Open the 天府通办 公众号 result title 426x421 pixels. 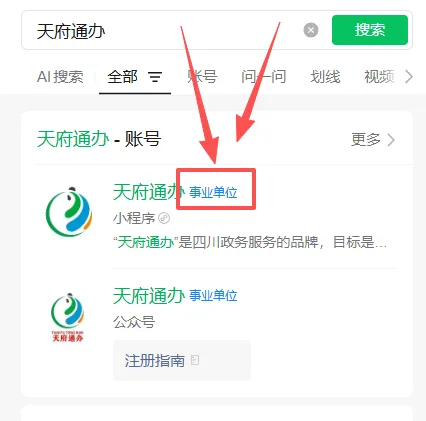149,295
